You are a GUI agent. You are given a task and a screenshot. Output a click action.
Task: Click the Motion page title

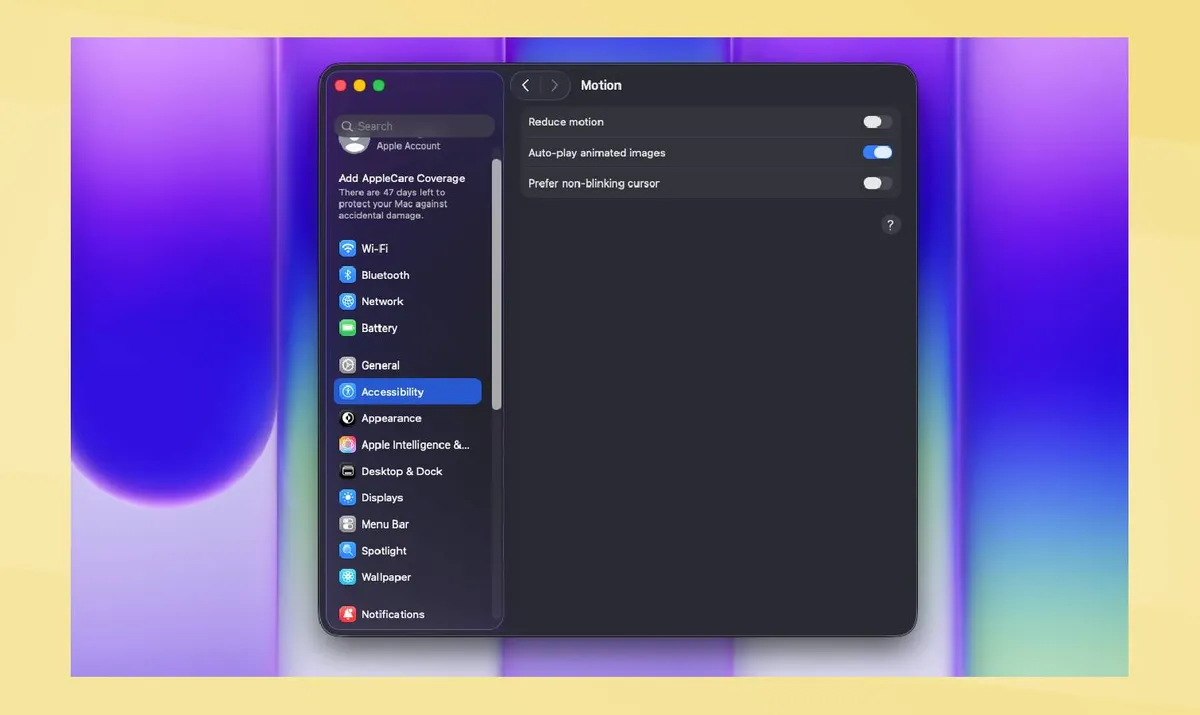[601, 86]
